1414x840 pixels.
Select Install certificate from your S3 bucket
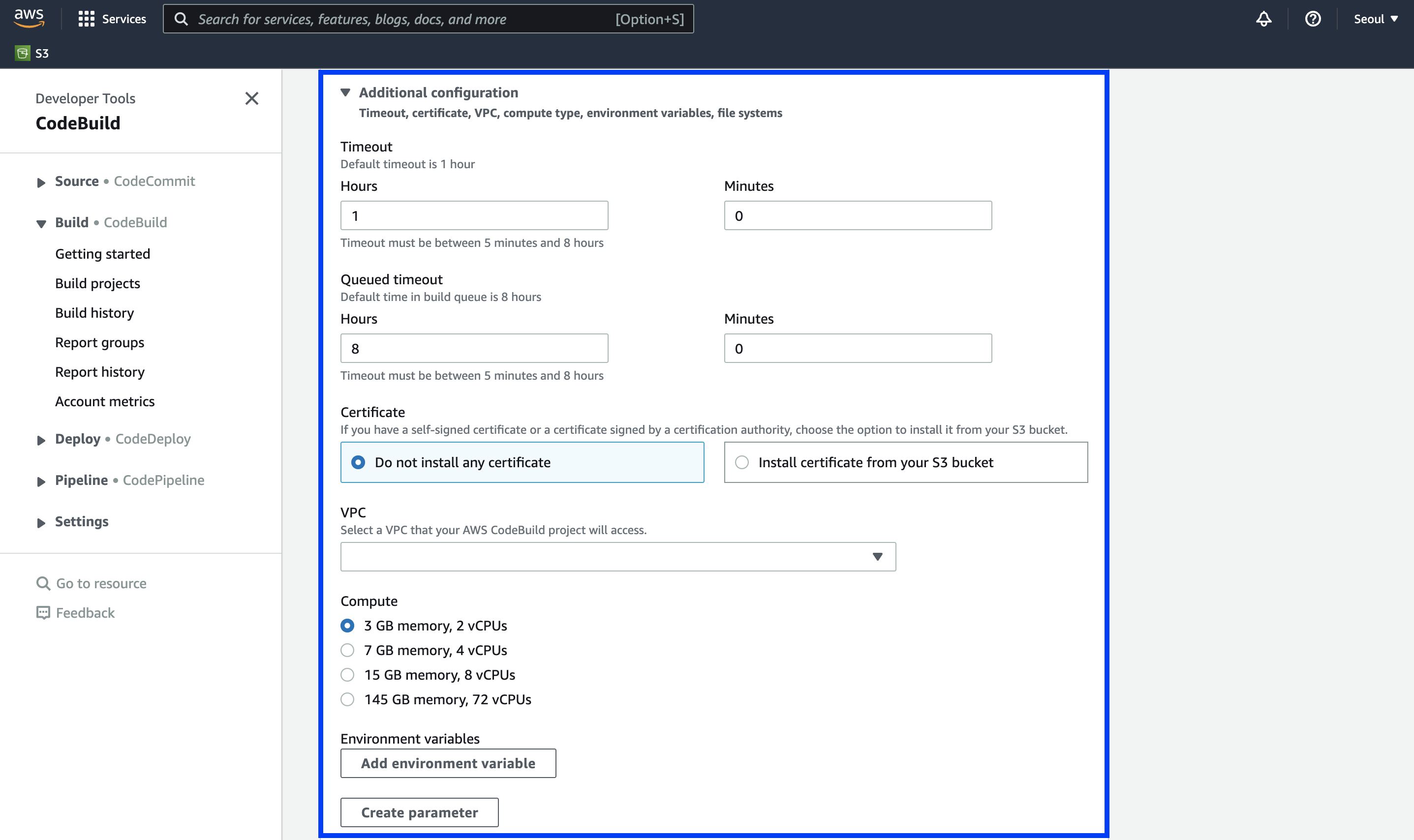coord(905,462)
